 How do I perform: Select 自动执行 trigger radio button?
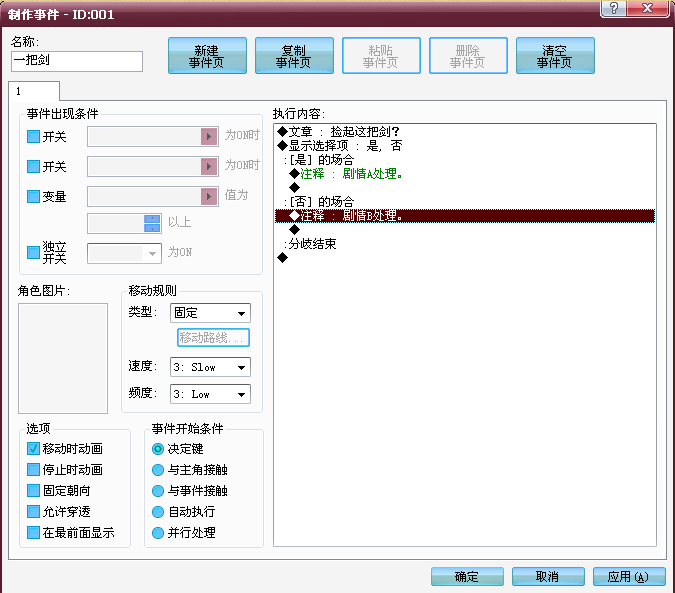[x=158, y=512]
